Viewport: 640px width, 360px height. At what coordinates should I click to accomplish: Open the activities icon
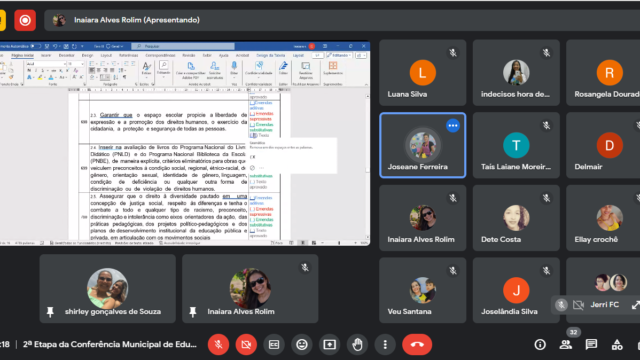click(617, 344)
